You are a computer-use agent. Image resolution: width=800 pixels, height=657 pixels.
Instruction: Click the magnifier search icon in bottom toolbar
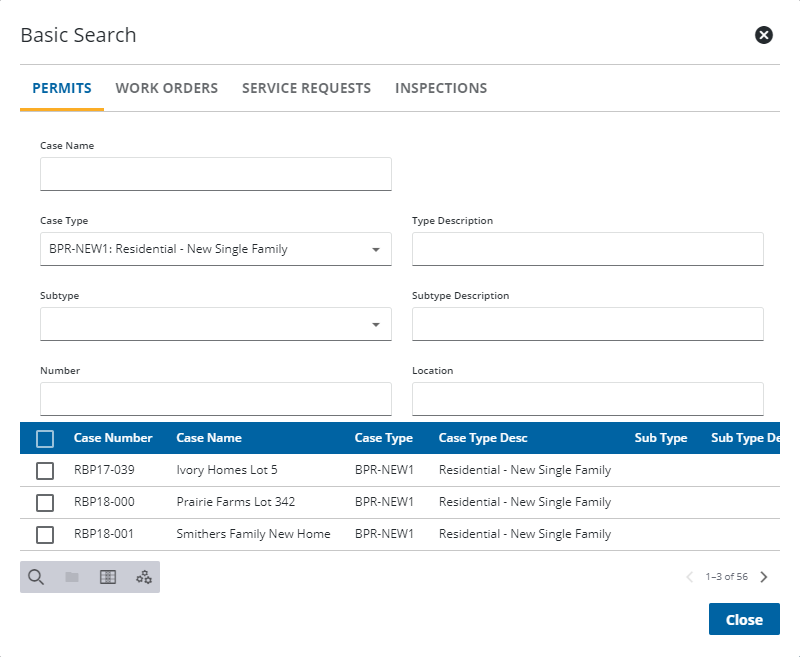36,577
